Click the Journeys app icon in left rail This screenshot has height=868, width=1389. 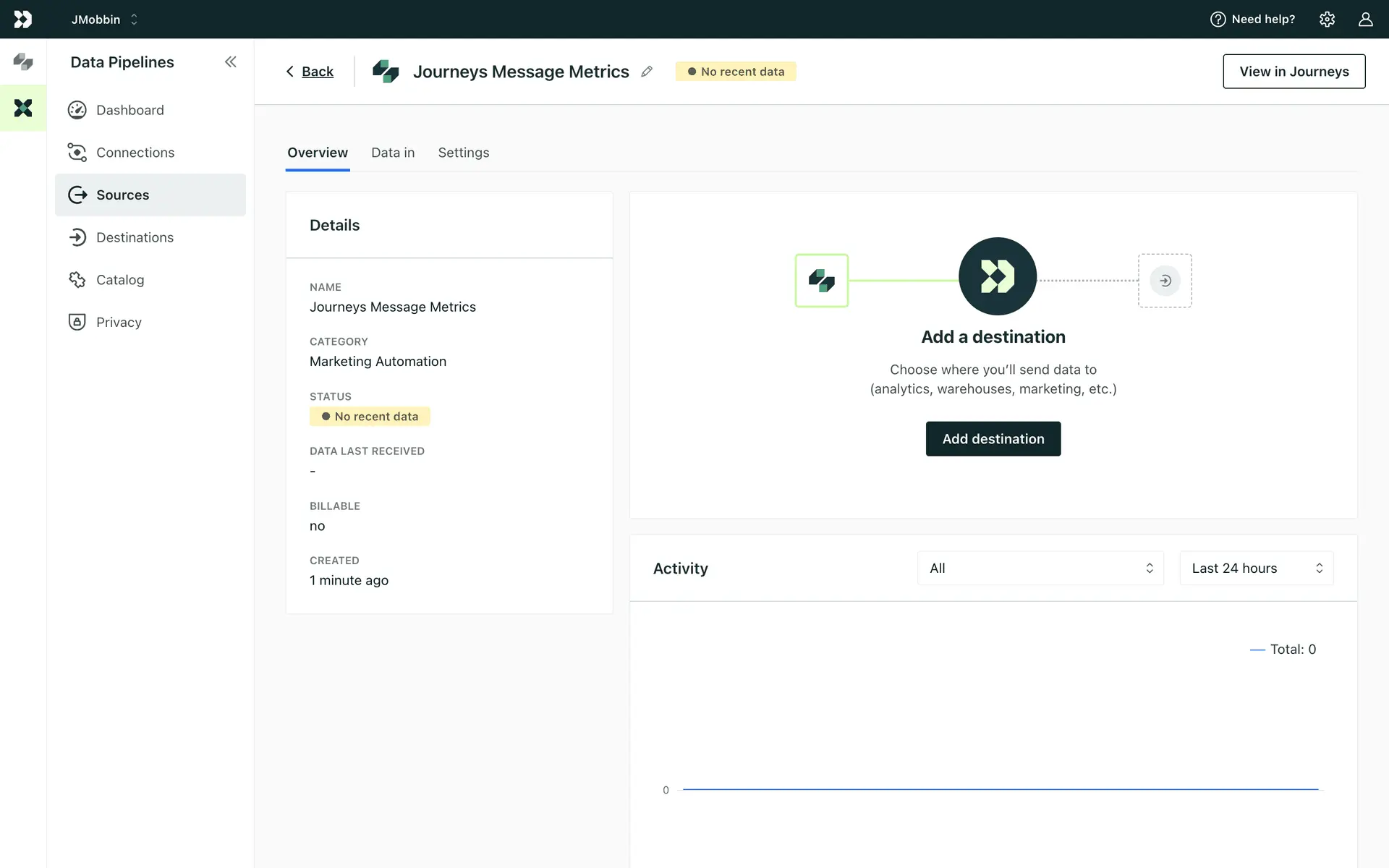point(23,62)
